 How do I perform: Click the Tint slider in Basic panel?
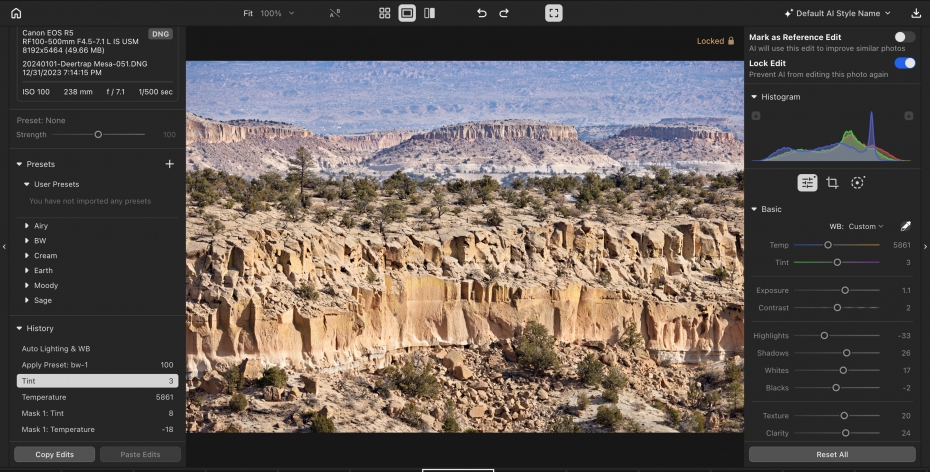(837, 262)
